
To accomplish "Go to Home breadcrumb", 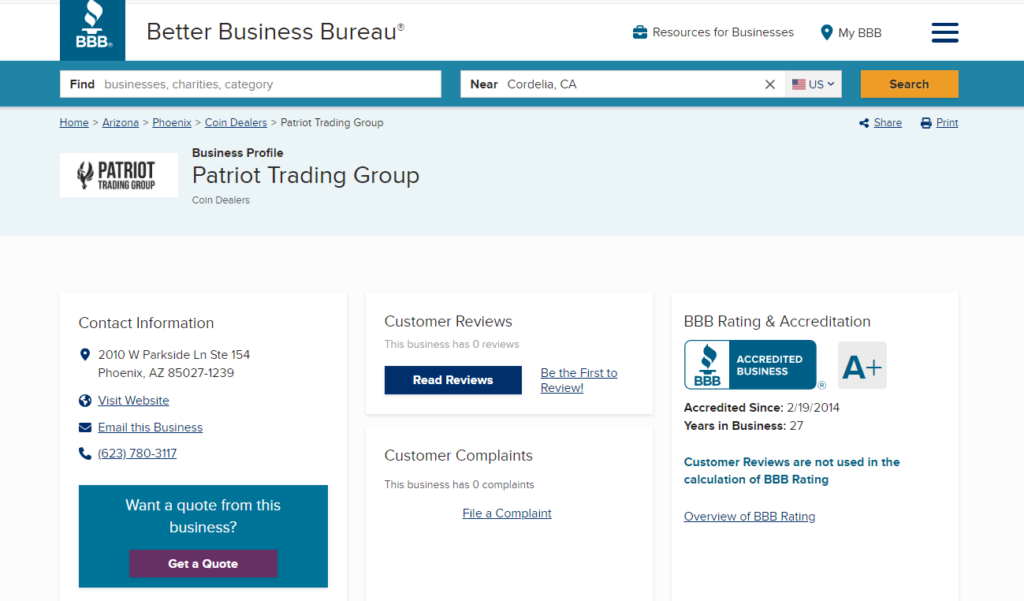I will [x=74, y=123].
